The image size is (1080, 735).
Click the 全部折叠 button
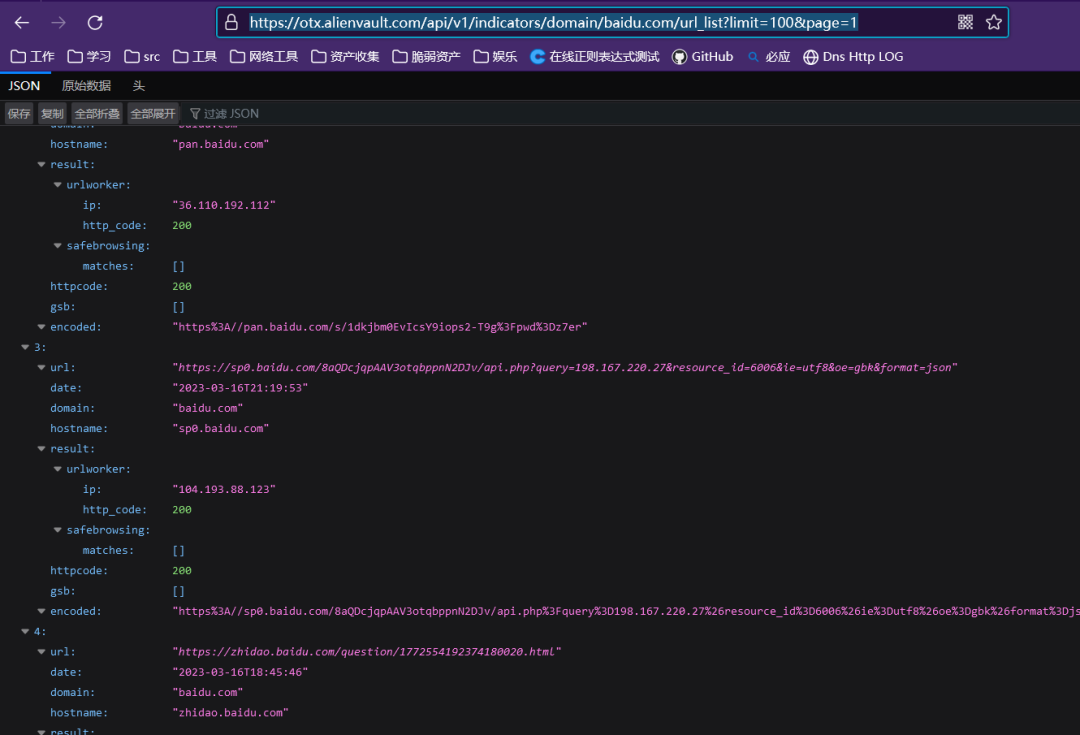tap(97, 114)
